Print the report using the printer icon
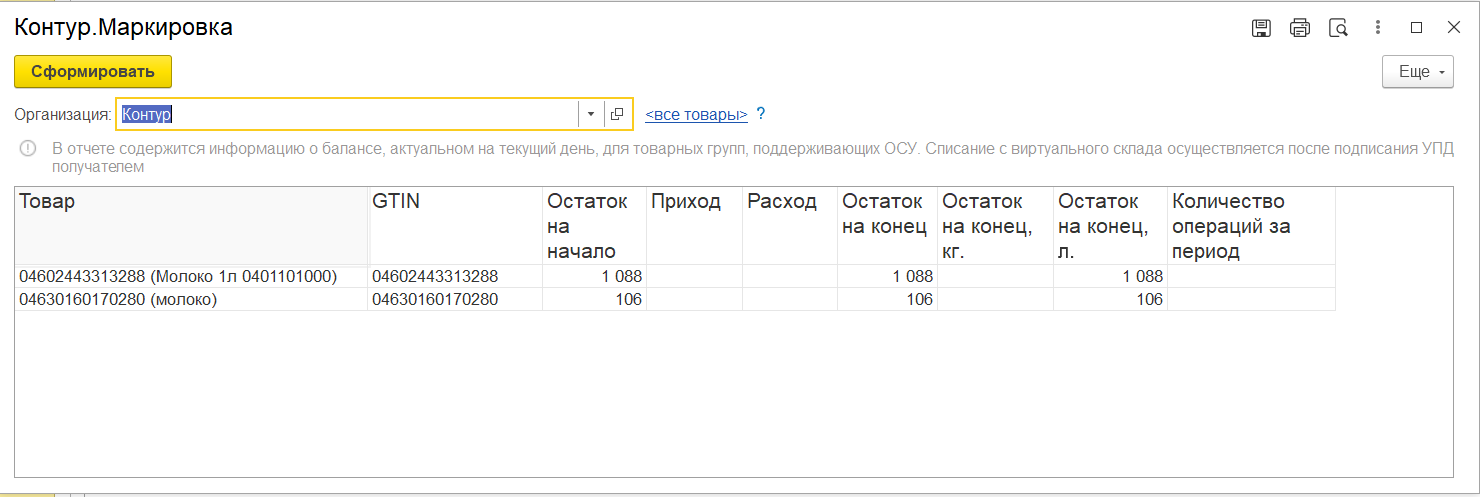The image size is (1480, 497). [1300, 28]
